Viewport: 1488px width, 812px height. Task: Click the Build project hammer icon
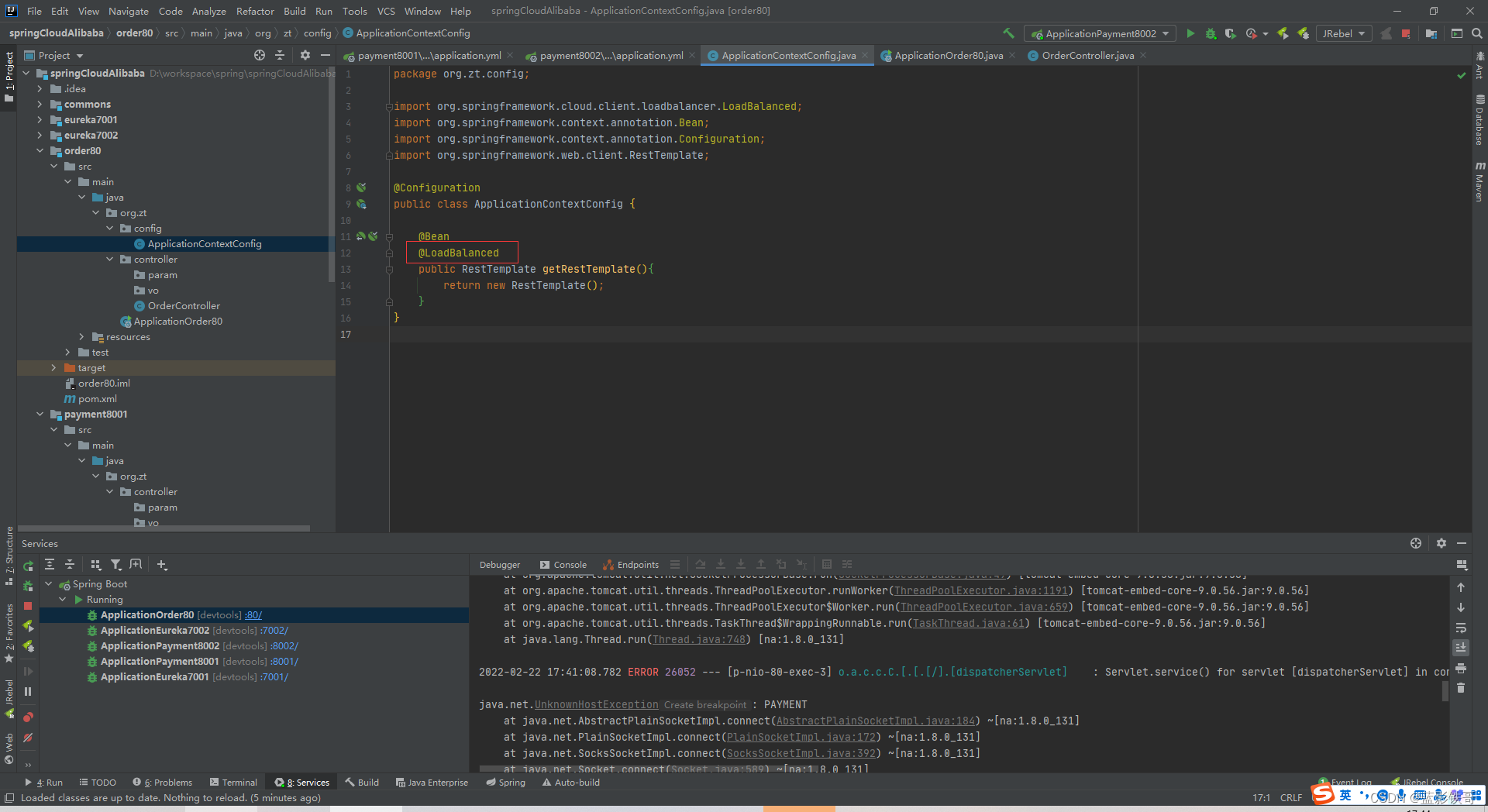tap(1008, 33)
